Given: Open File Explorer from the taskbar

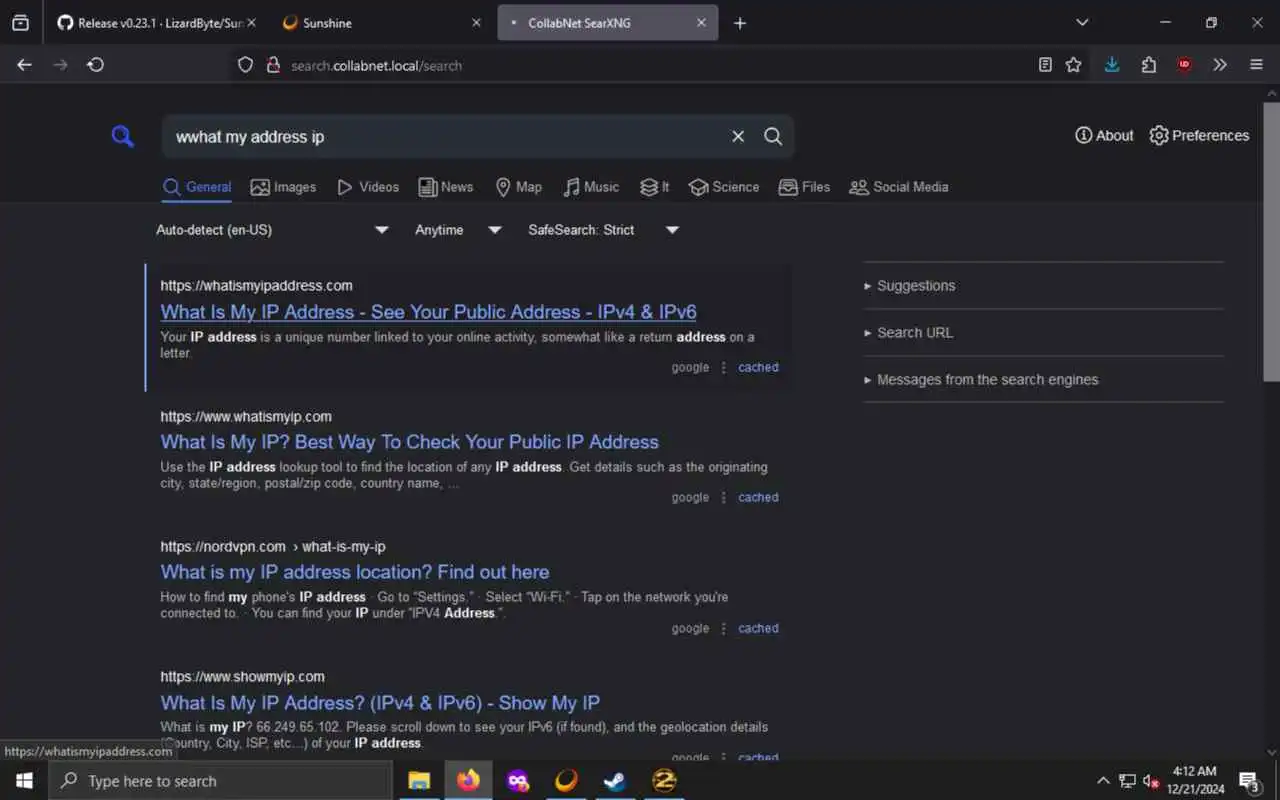Looking at the screenshot, I should (x=419, y=781).
